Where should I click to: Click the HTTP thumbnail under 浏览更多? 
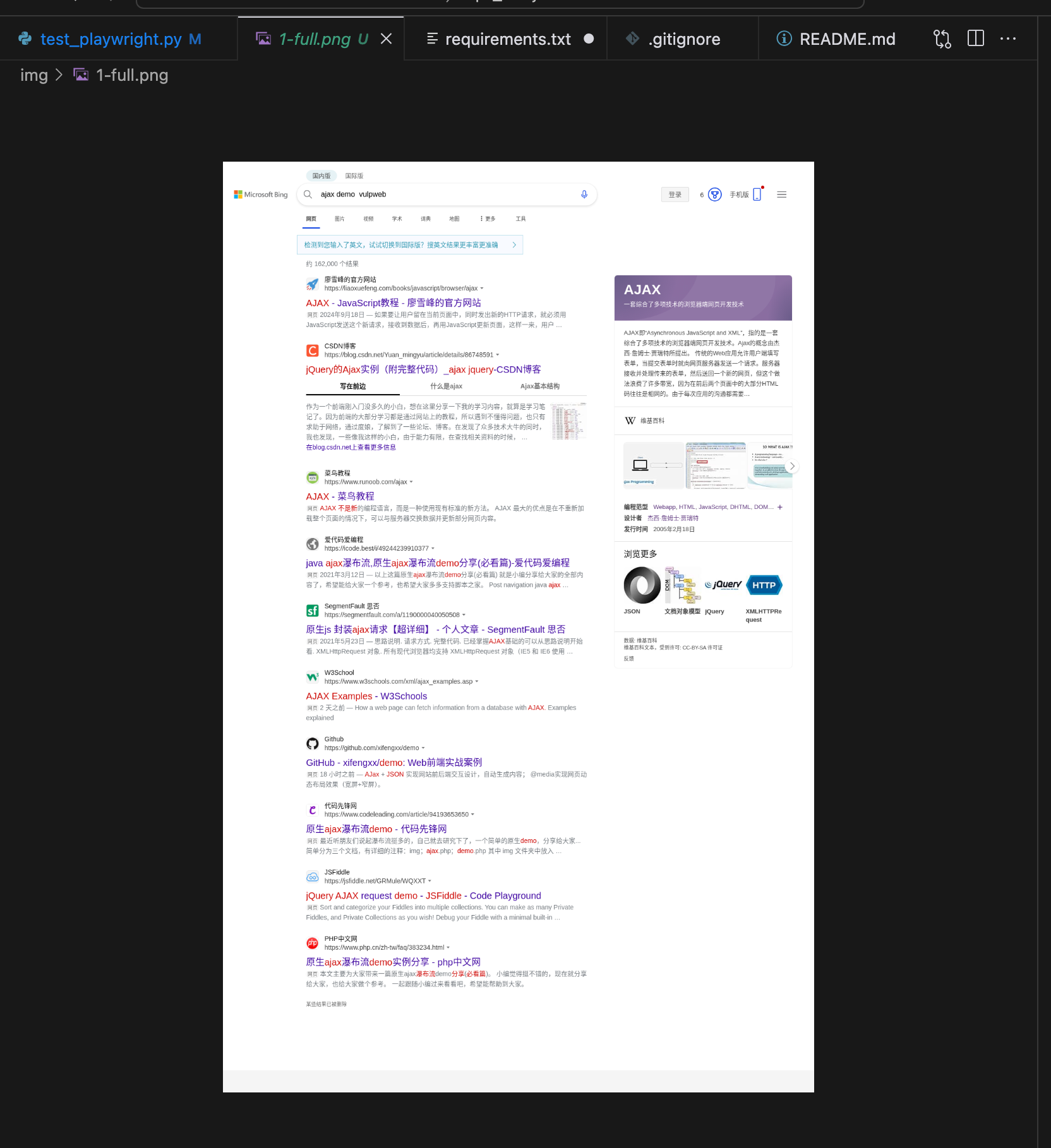pos(764,585)
